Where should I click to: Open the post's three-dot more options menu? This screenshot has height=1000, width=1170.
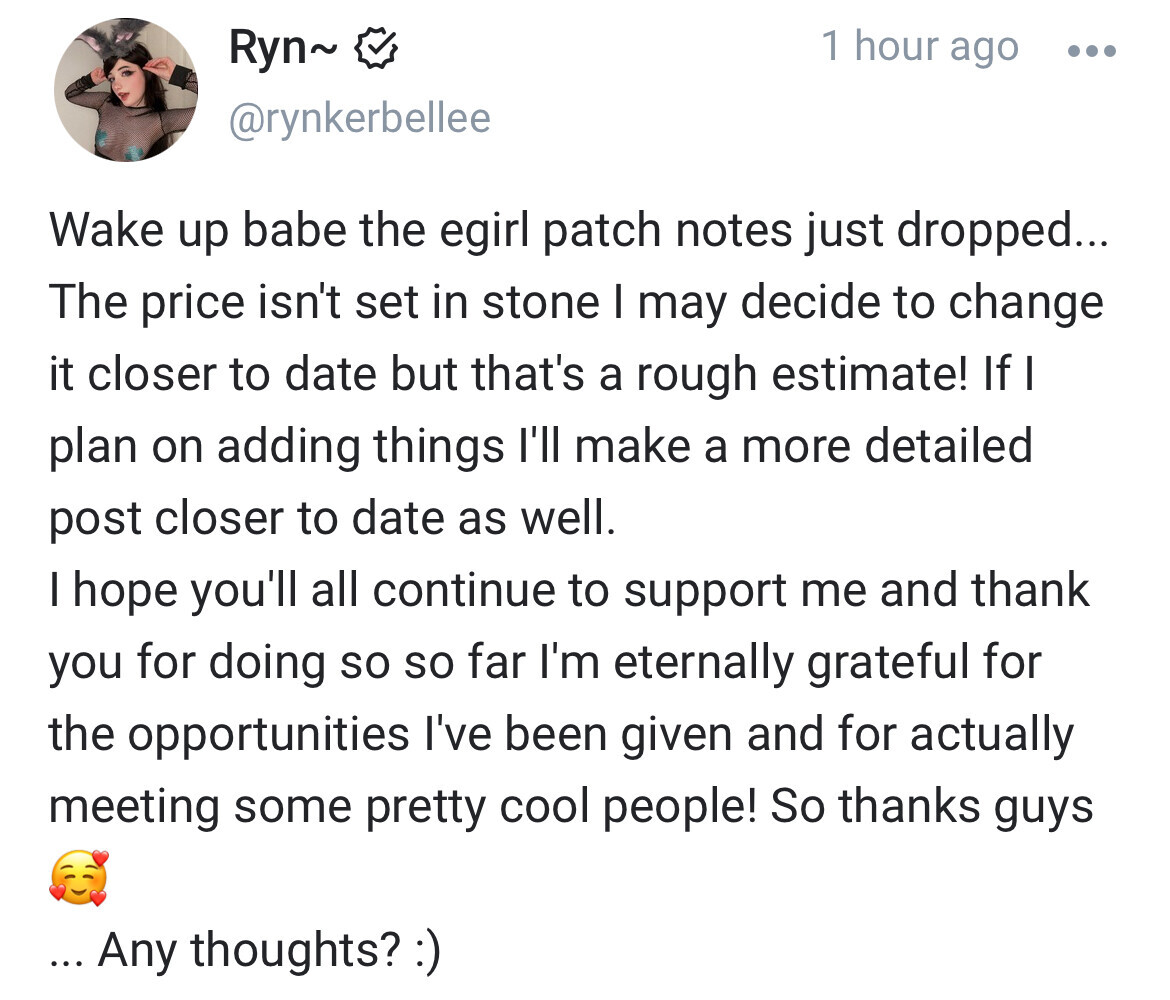click(x=1090, y=48)
